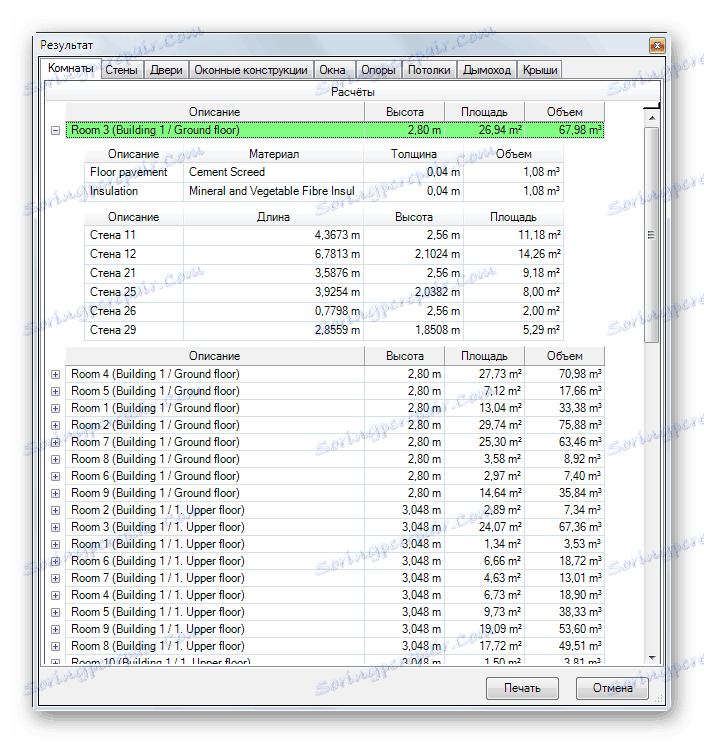Screen dimensions: 704x744
Task: Expand Room 8 Ground floor row
Action: click(56, 459)
